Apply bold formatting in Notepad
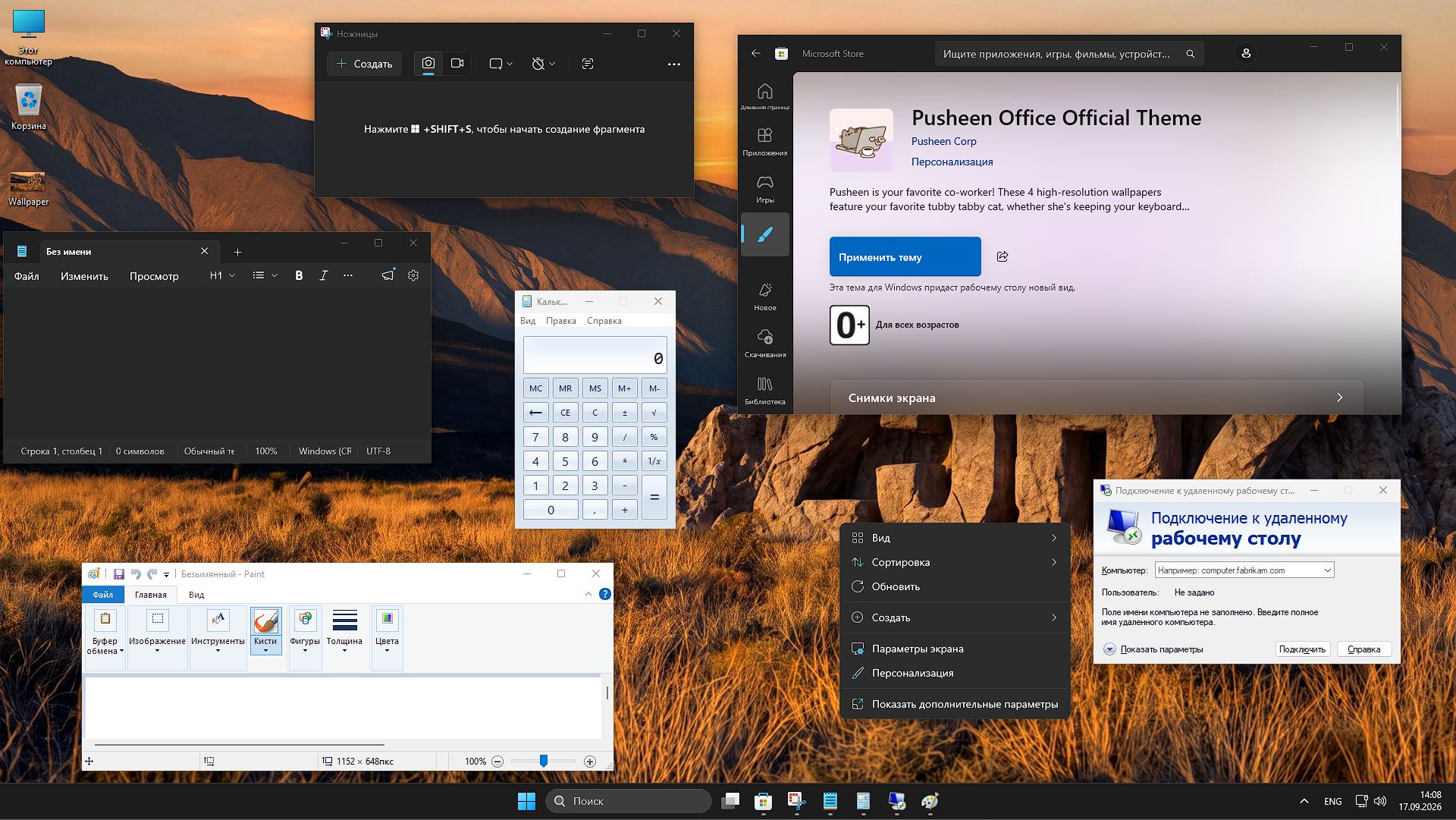Image resolution: width=1456 pixels, height=820 pixels. click(x=299, y=275)
